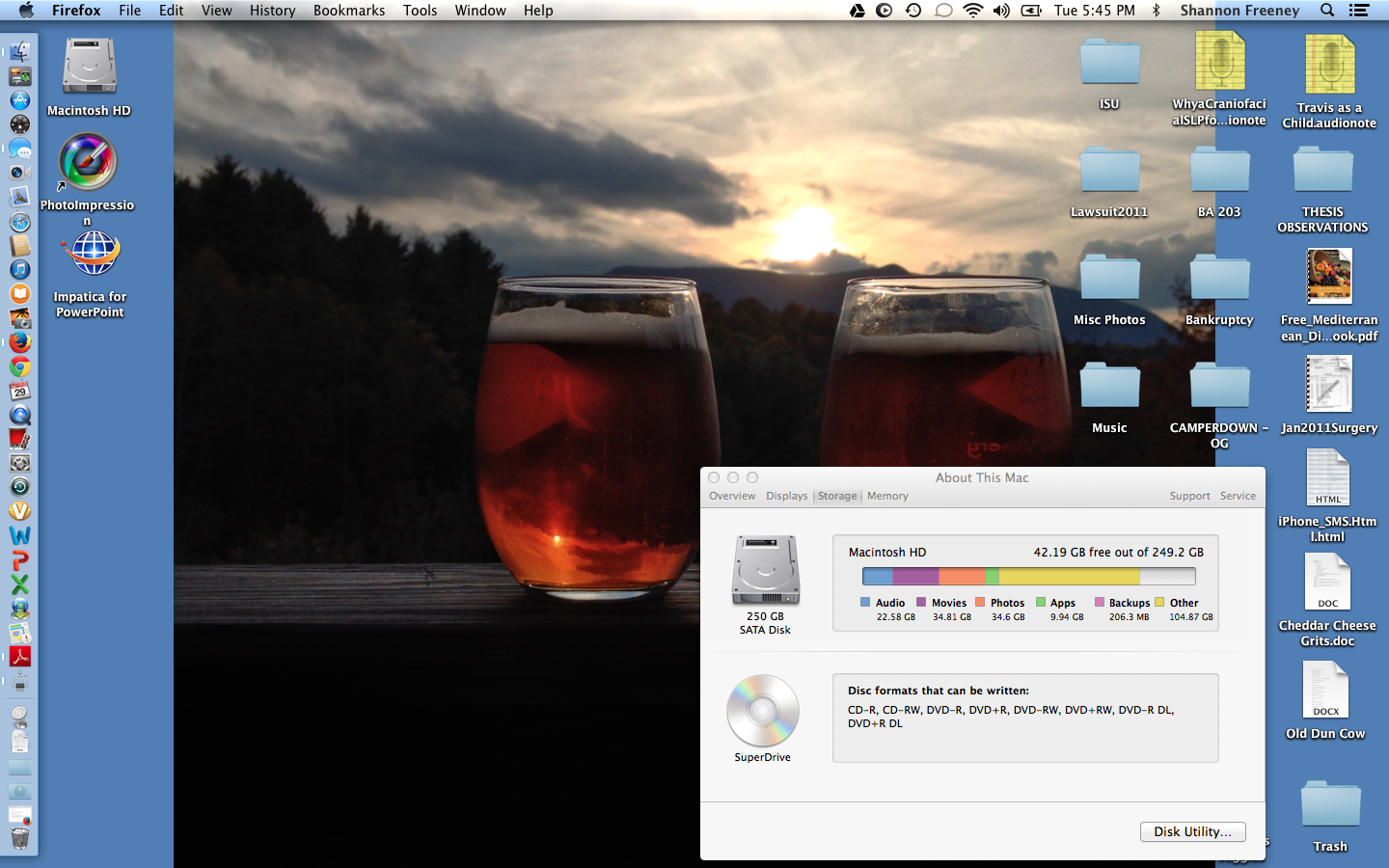1389x868 pixels.
Task: Open the Wi-Fi status menu
Action: point(973,11)
